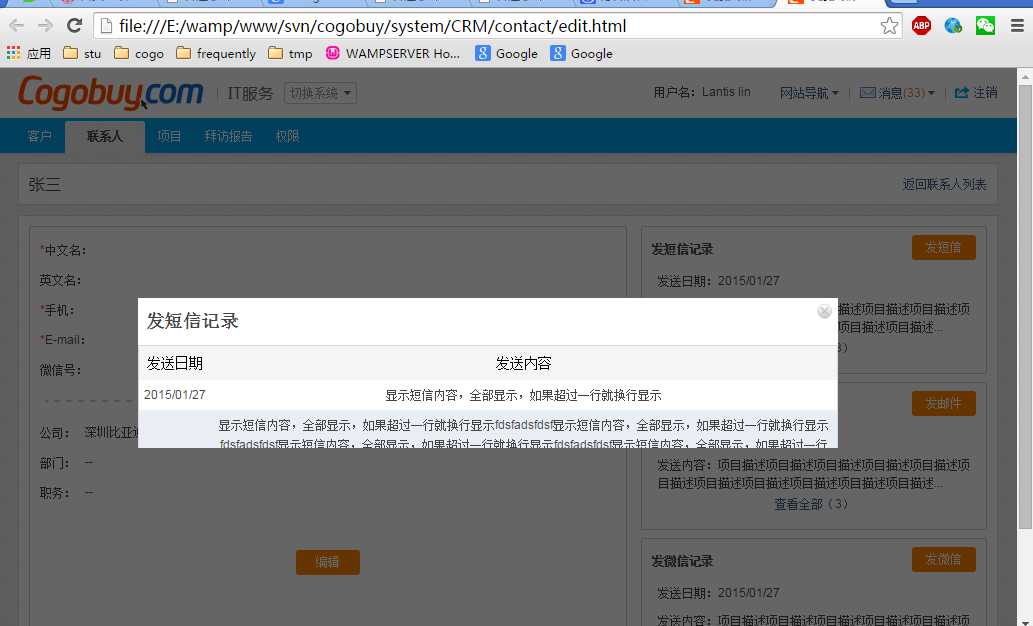Open the first Google bookmark
This screenshot has height=626, width=1033.
507,53
